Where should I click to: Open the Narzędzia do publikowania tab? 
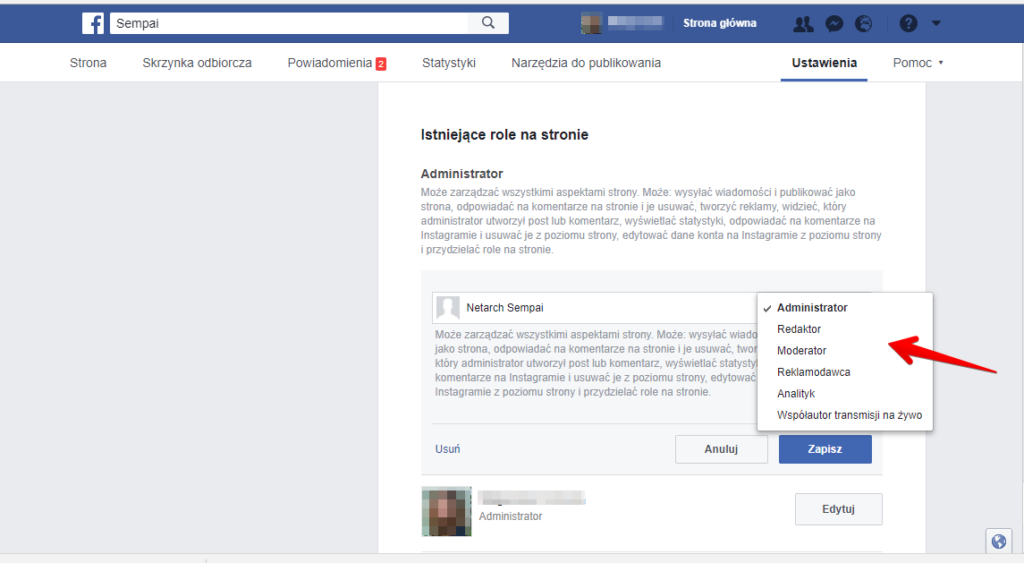point(586,63)
